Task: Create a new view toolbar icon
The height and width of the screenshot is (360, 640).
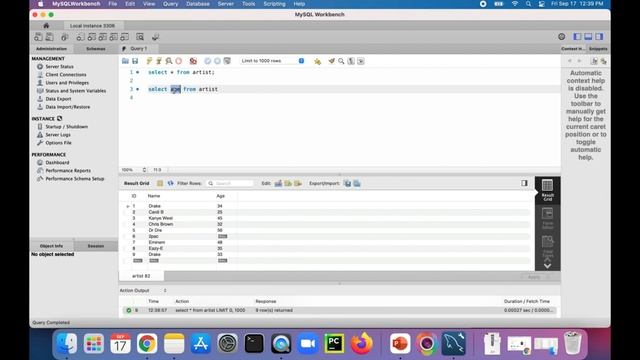Action: 102,37
